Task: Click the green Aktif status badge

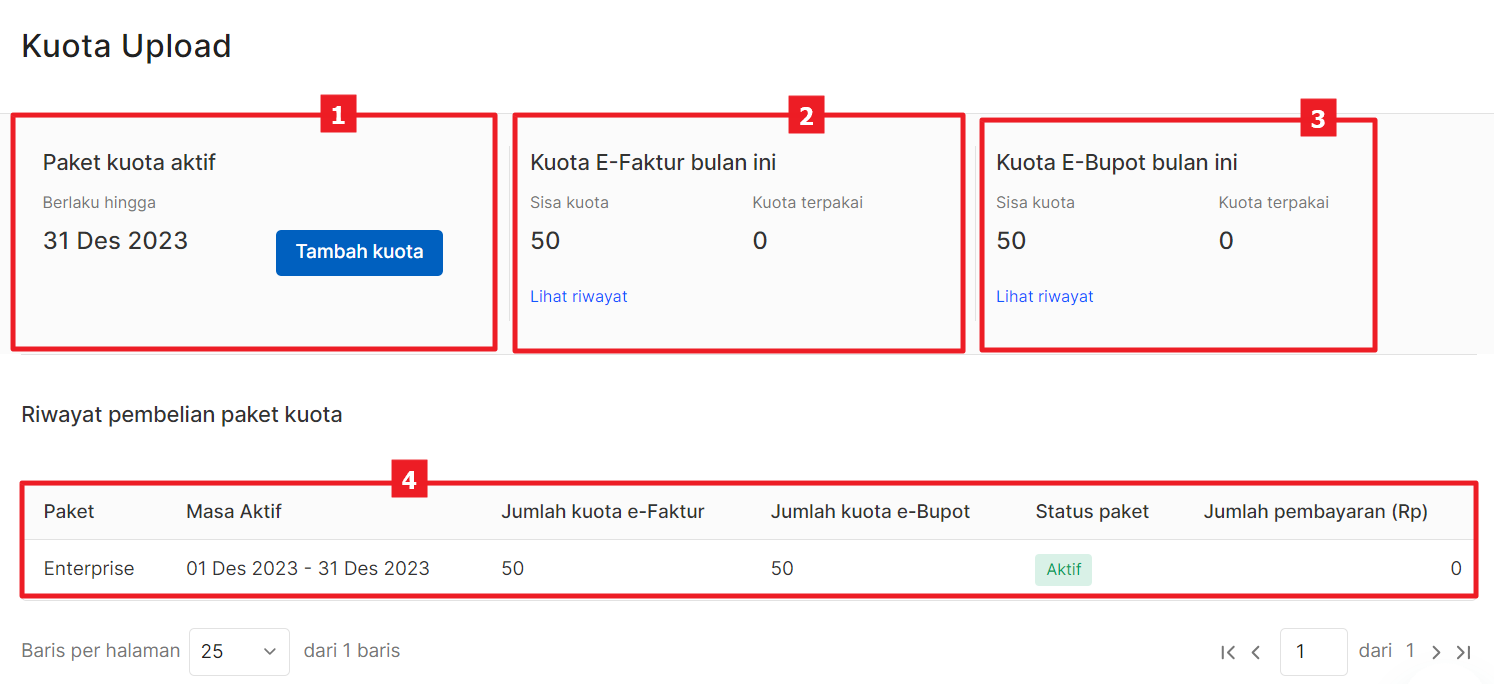Action: tap(1063, 569)
